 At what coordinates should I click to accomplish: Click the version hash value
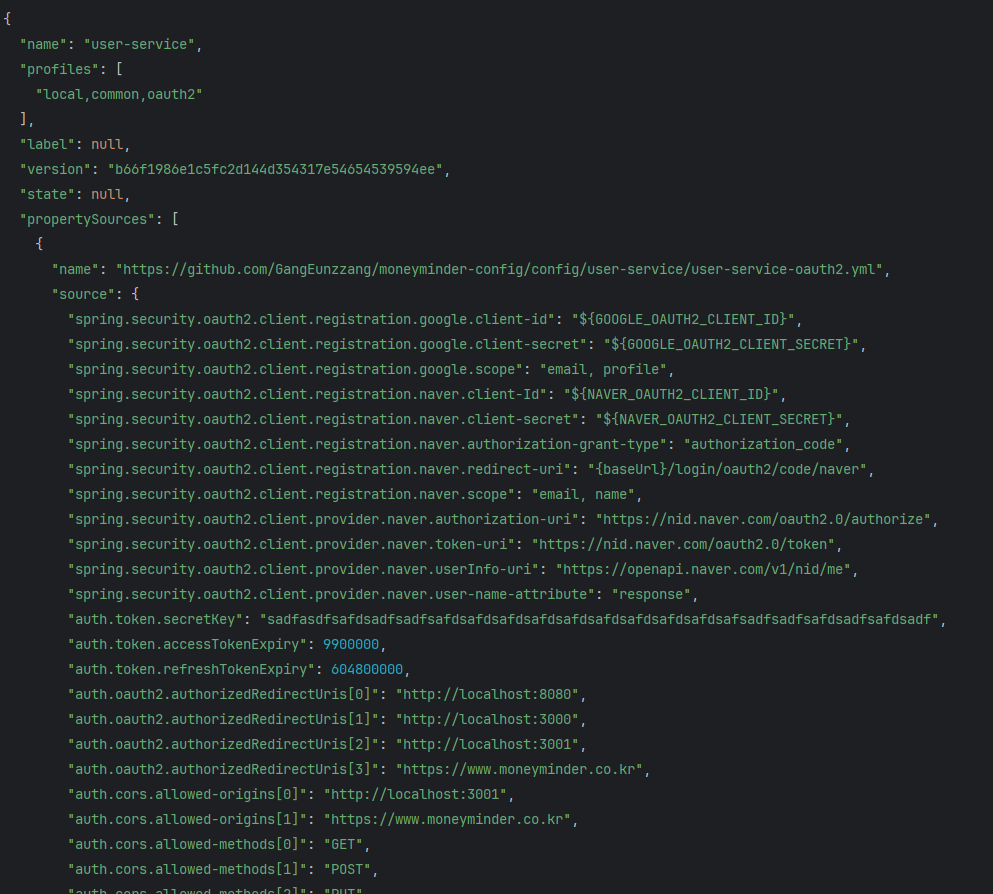275,170
